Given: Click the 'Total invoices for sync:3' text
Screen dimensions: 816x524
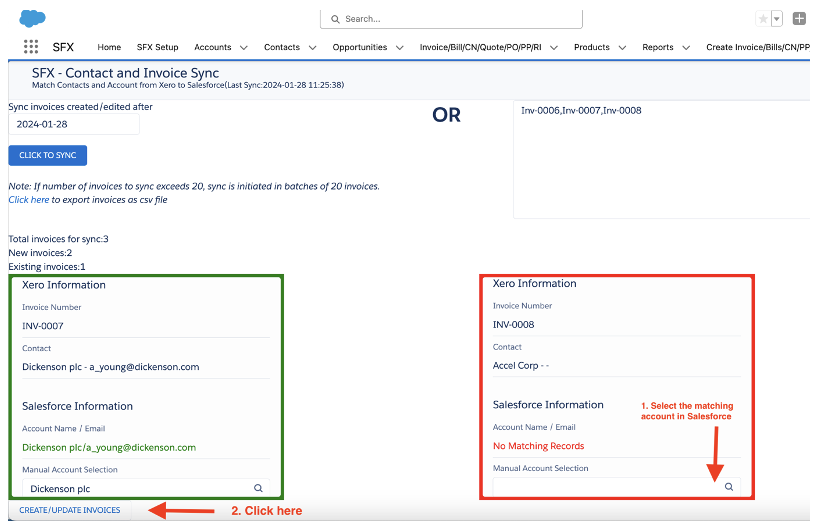Looking at the screenshot, I should point(59,239).
